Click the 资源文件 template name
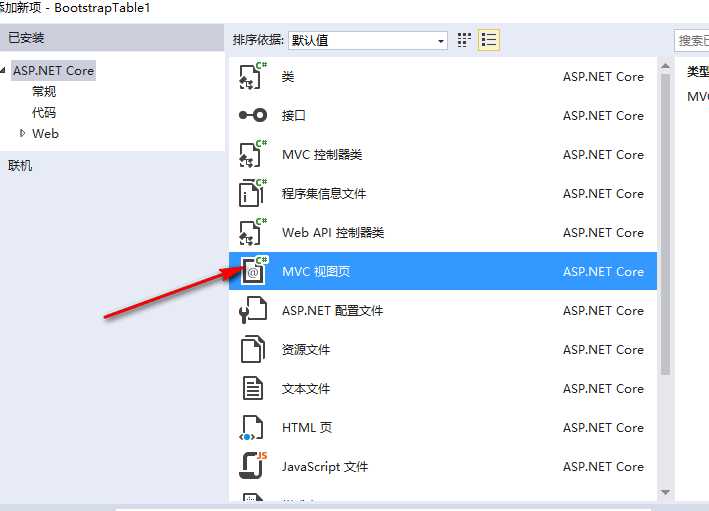 point(306,349)
